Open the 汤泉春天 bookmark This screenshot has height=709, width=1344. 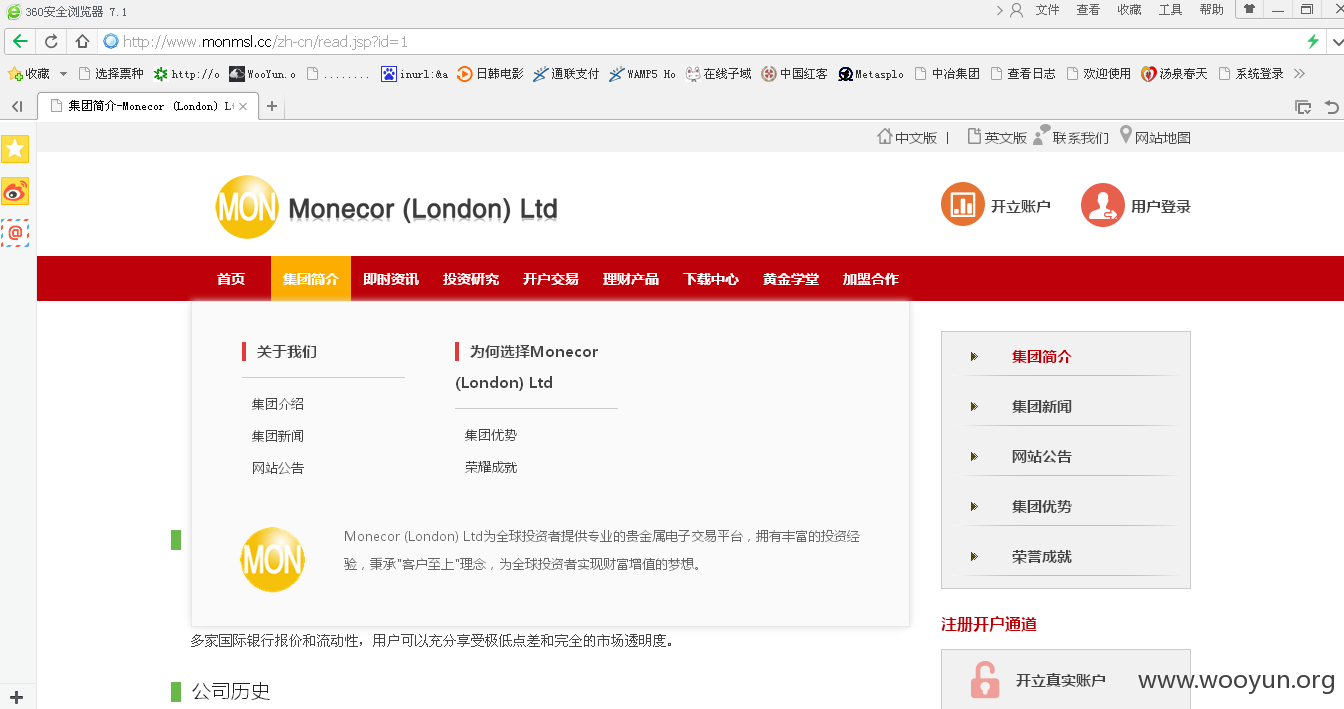[1175, 74]
